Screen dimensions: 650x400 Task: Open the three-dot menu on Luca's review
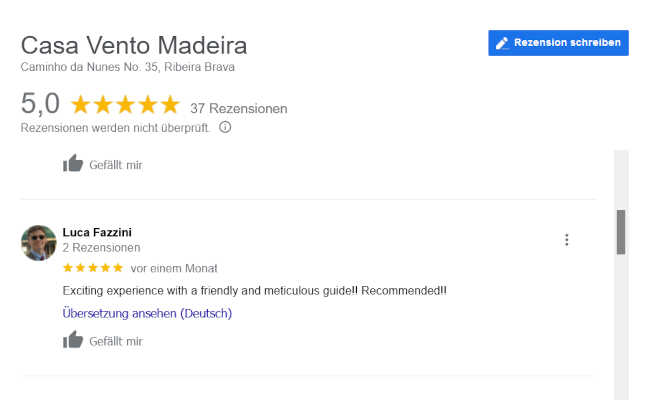click(x=566, y=240)
